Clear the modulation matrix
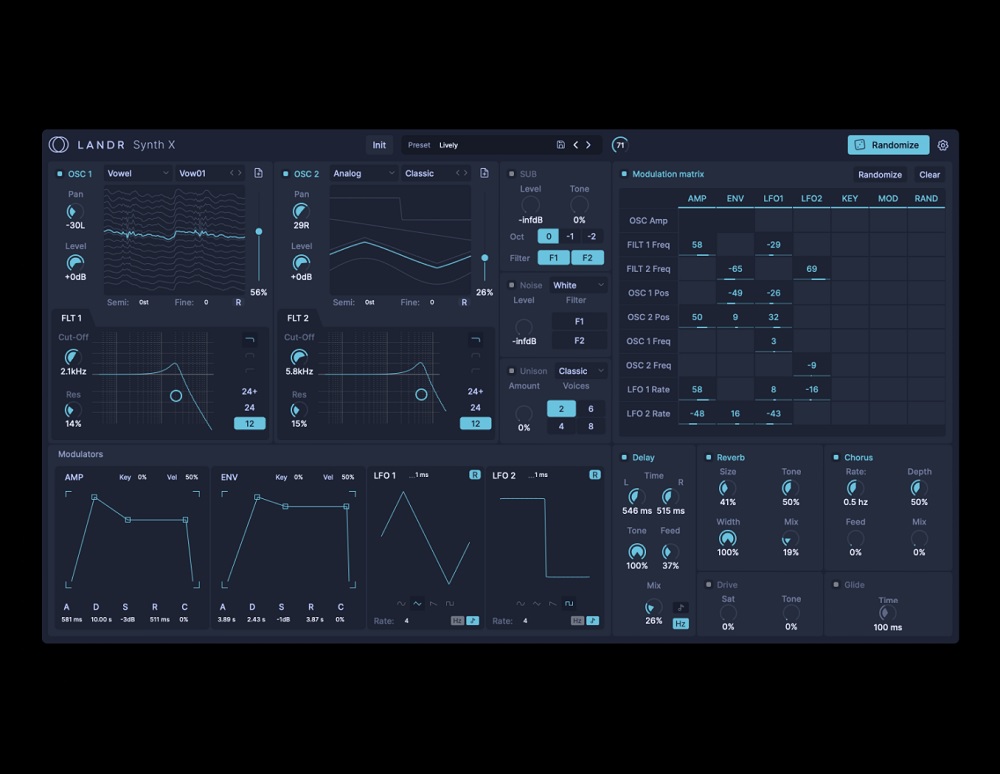 coord(929,174)
